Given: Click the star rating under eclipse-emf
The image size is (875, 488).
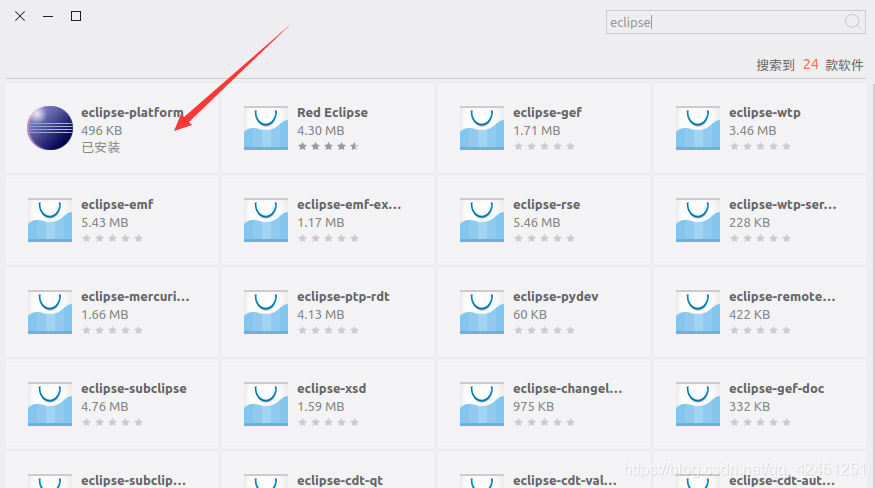Looking at the screenshot, I should click(x=112, y=238).
